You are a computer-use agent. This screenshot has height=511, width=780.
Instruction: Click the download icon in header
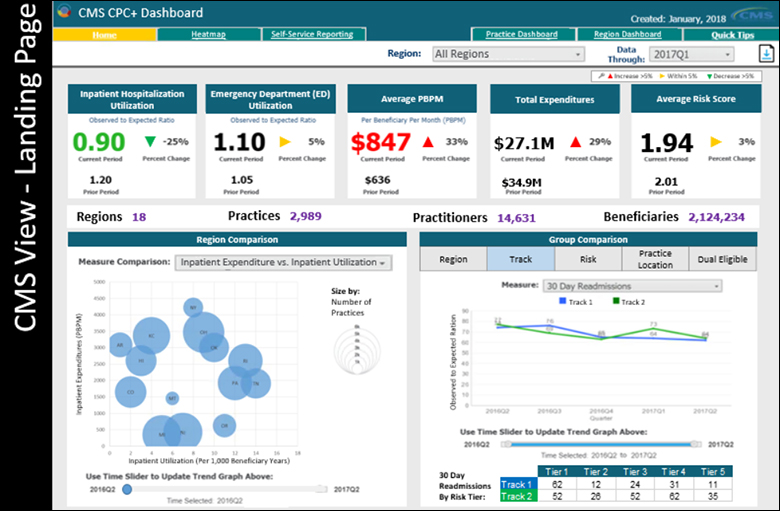pos(767,54)
